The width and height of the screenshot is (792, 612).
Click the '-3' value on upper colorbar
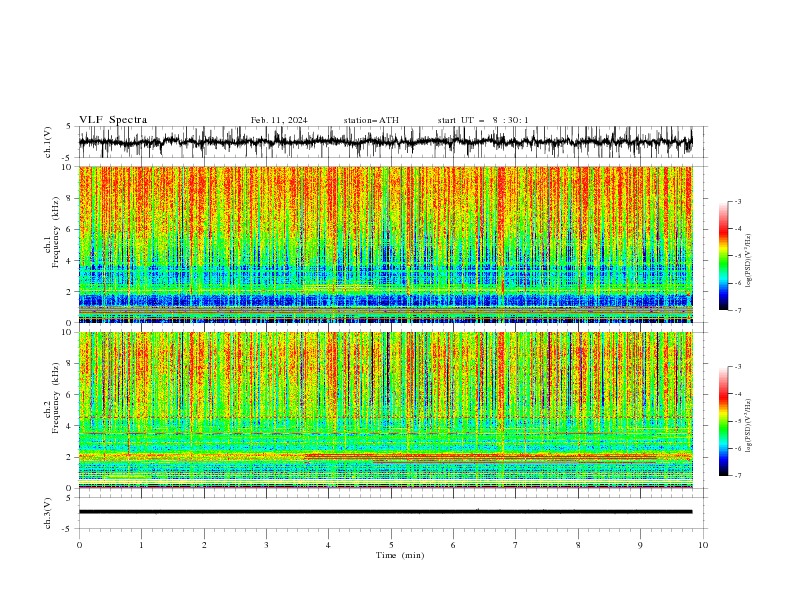[x=737, y=201]
